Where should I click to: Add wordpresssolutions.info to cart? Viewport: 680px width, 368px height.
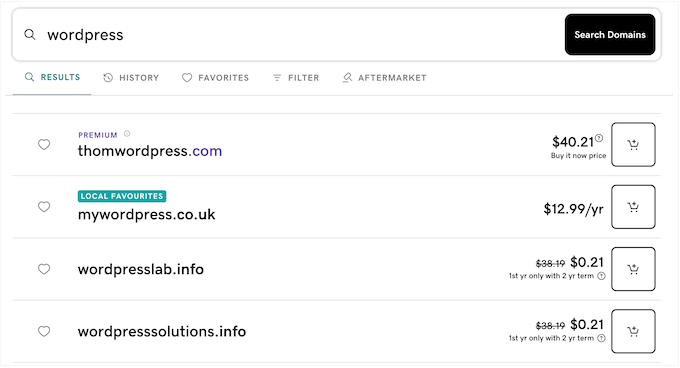(x=633, y=331)
